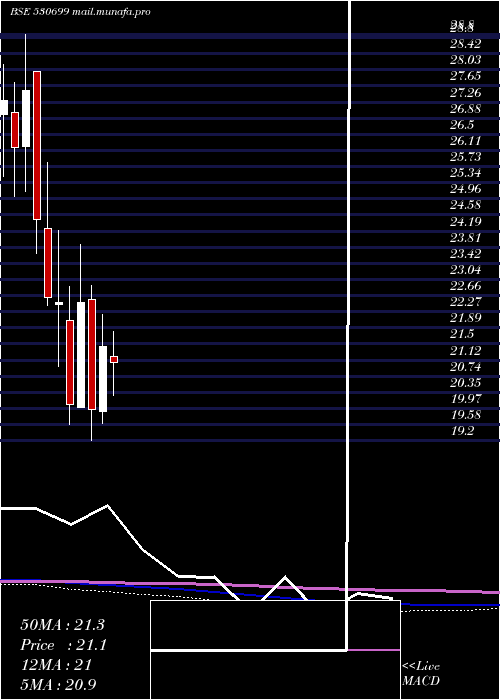Click the 22.27 price axis label
Viewport: 500px width, 700px height.
[466, 302]
